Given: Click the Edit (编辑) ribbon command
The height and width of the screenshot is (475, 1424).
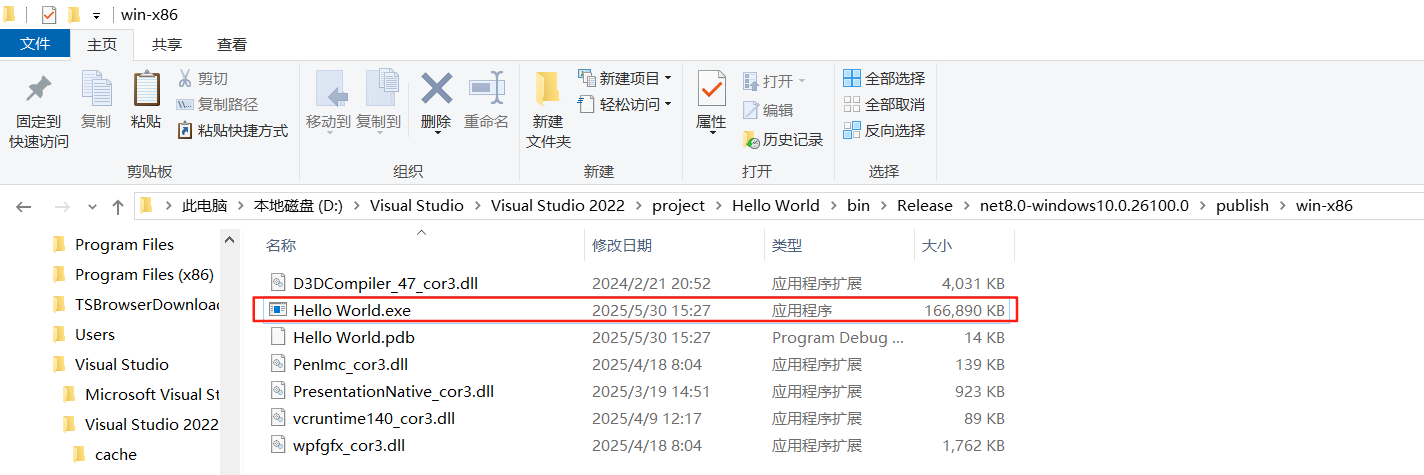Looking at the screenshot, I should pos(768,110).
